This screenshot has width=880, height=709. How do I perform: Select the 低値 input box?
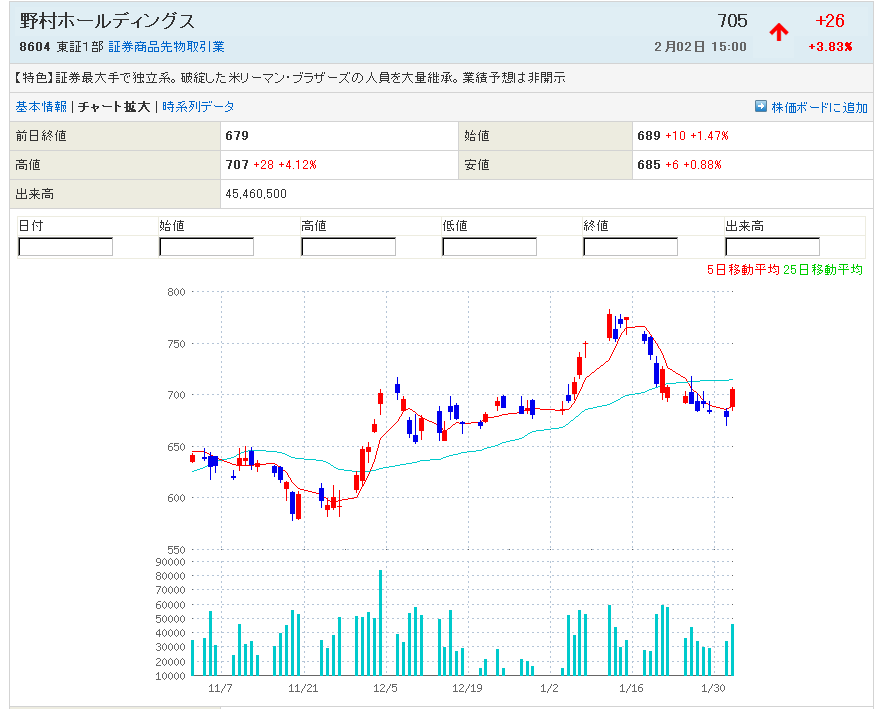[x=489, y=247]
